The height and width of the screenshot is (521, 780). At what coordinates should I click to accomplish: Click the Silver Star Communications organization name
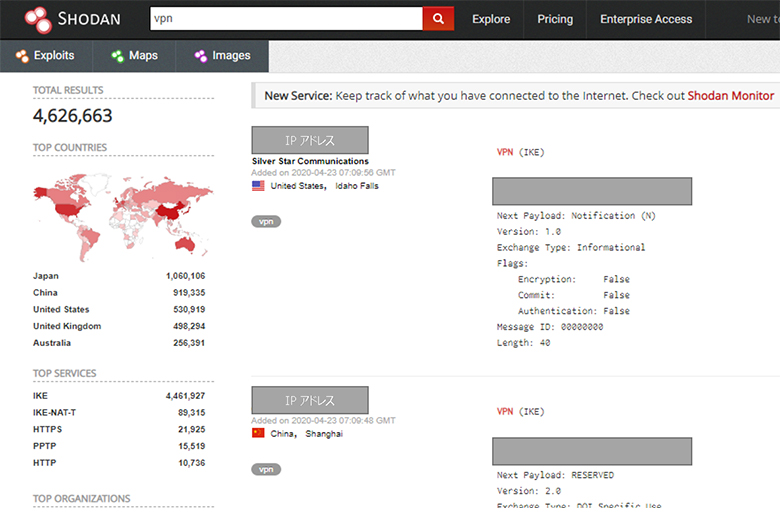[310, 161]
